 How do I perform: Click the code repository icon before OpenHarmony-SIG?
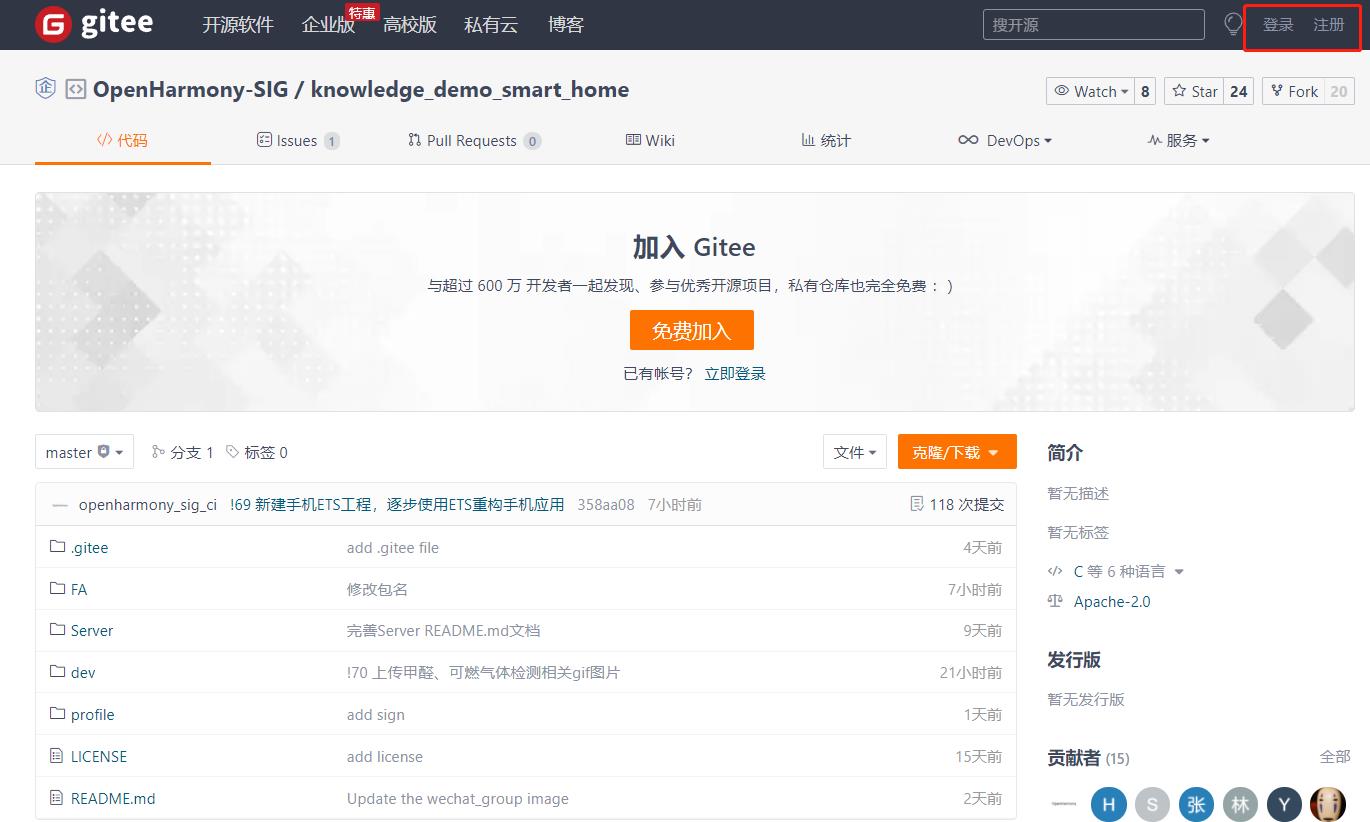[75, 89]
